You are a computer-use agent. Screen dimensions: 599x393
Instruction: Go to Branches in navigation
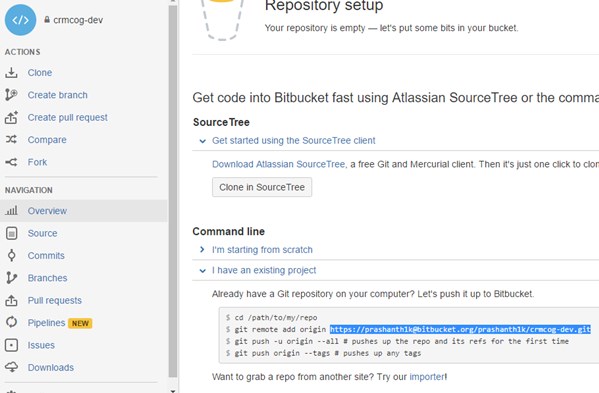47,278
